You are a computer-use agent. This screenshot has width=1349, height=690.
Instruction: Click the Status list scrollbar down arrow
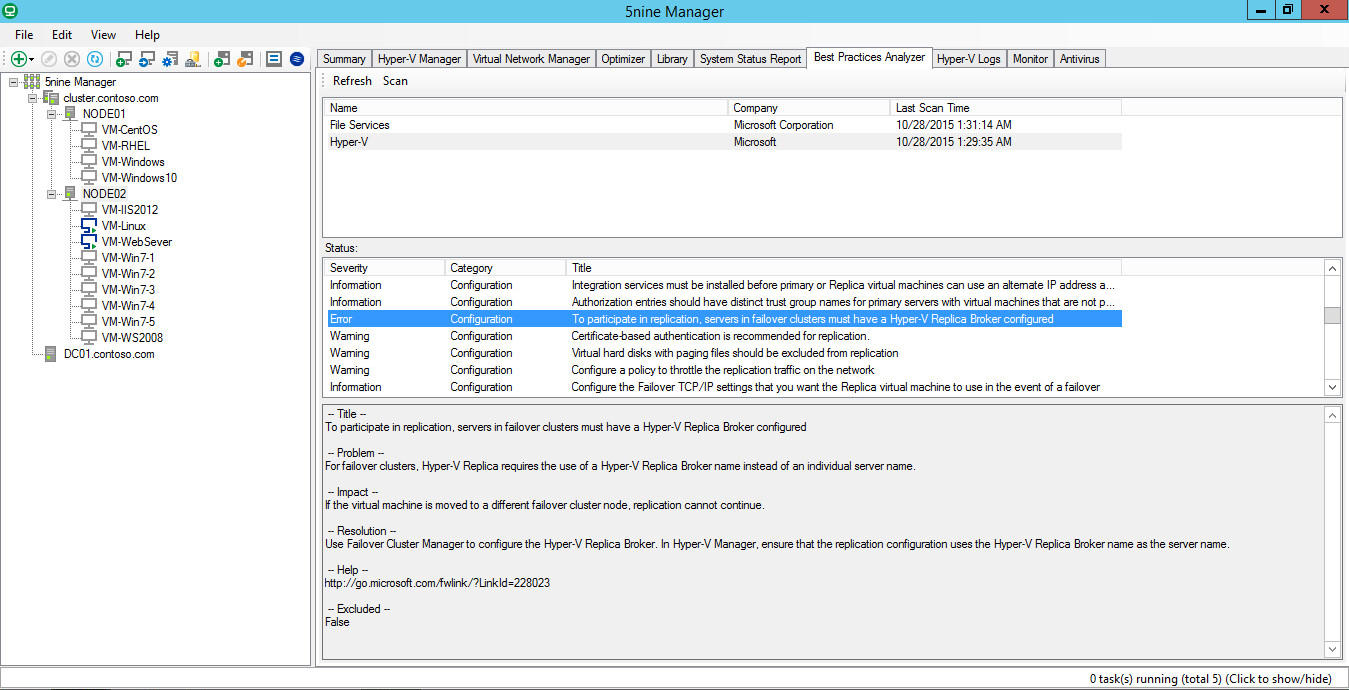(x=1332, y=387)
